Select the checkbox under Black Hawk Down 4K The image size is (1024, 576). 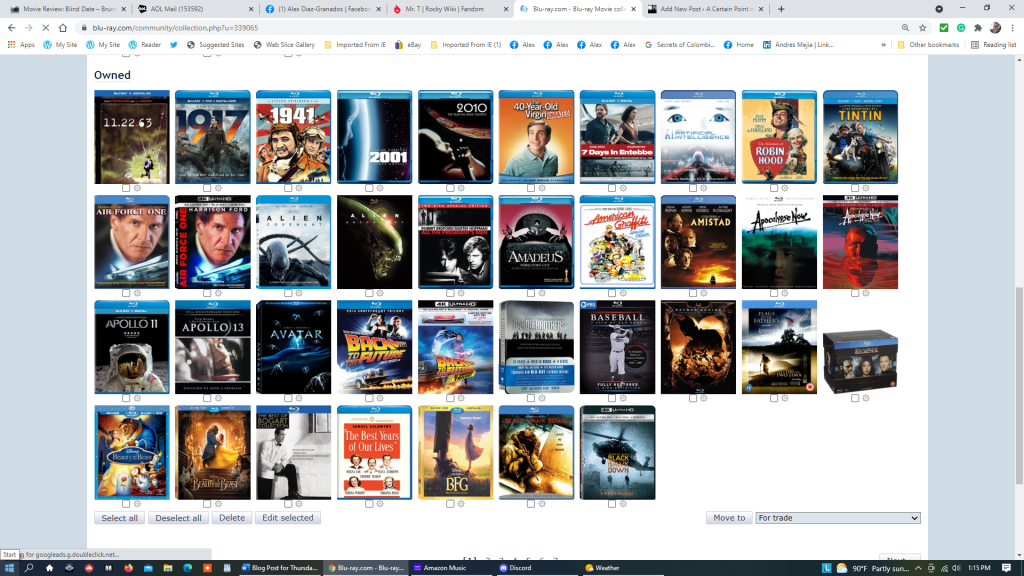(612, 503)
